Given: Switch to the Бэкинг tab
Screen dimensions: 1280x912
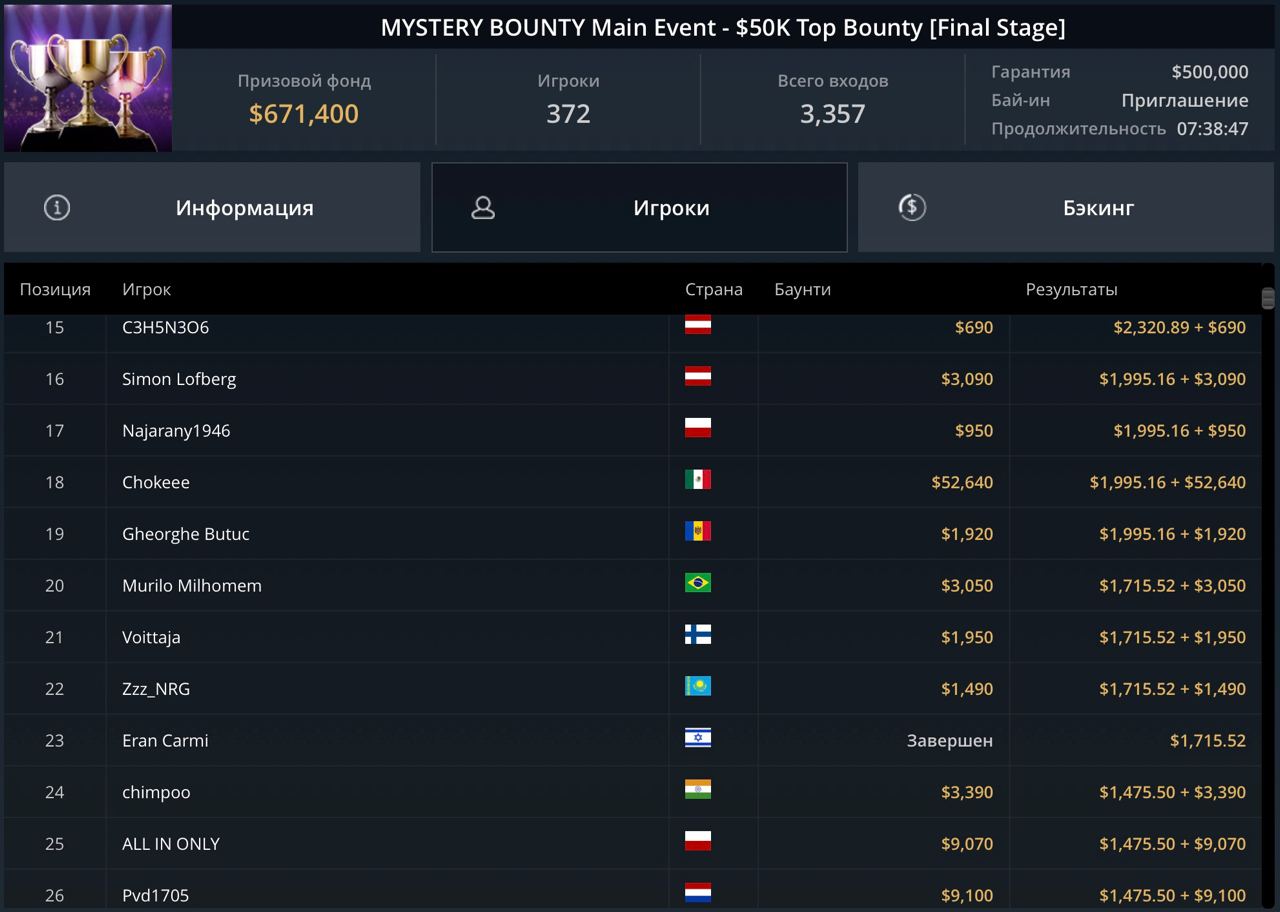Looking at the screenshot, I should 1066,207.
